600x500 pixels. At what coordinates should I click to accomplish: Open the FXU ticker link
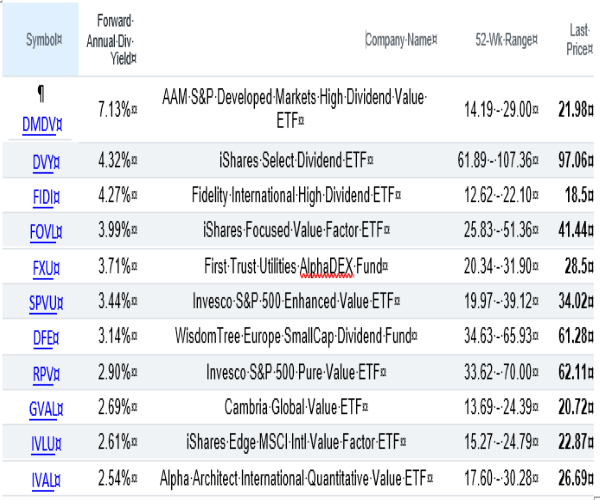pos(39,267)
